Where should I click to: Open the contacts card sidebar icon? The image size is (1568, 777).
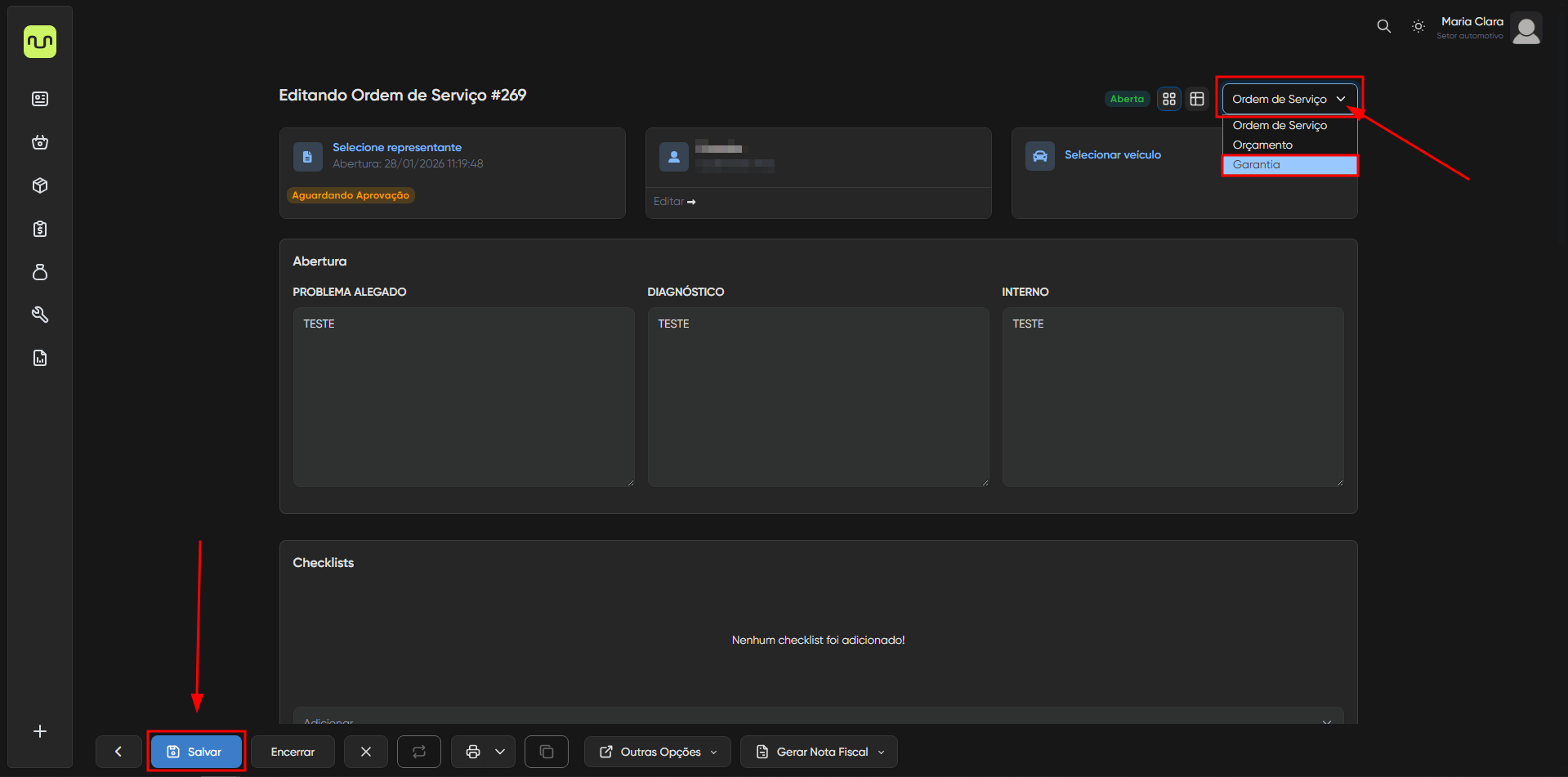pyautogui.click(x=40, y=99)
